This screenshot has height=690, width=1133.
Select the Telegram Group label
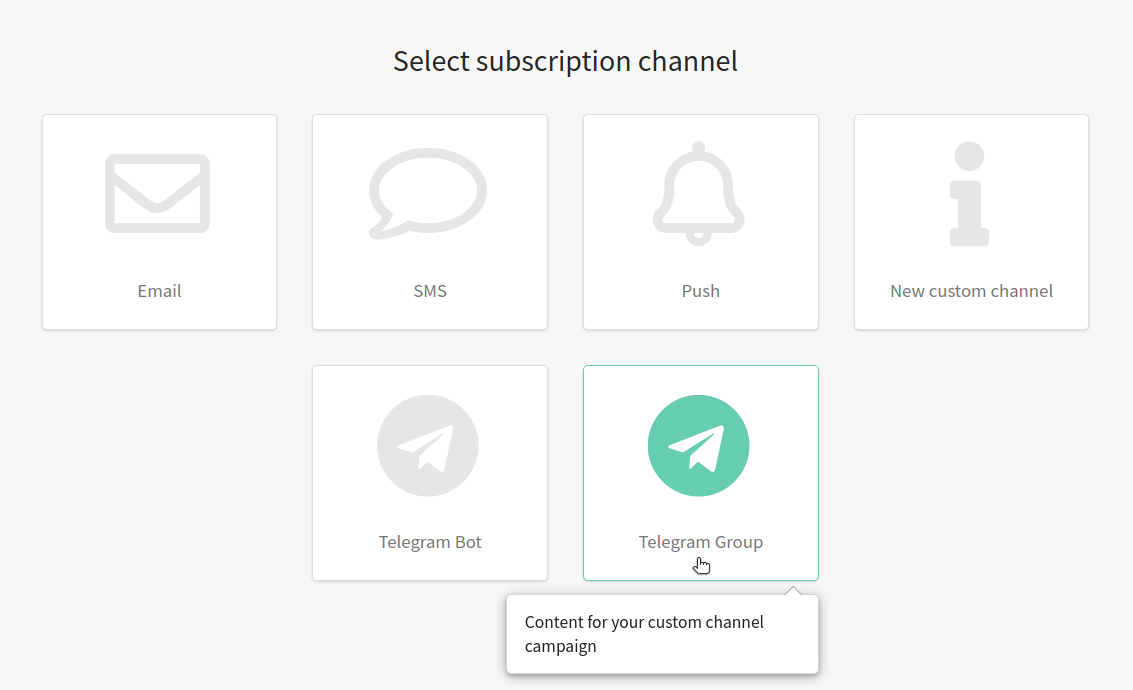point(701,542)
